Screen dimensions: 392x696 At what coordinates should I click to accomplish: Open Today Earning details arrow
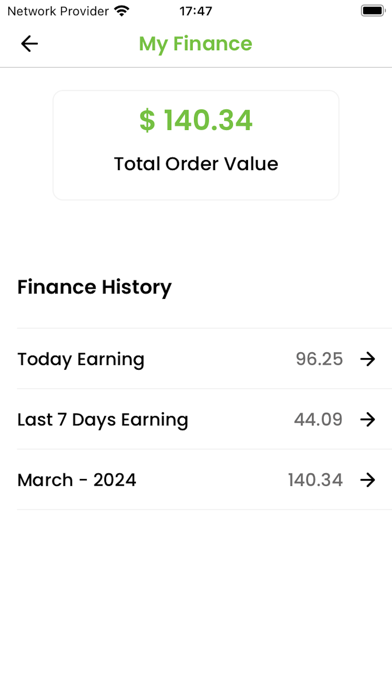tap(368, 359)
